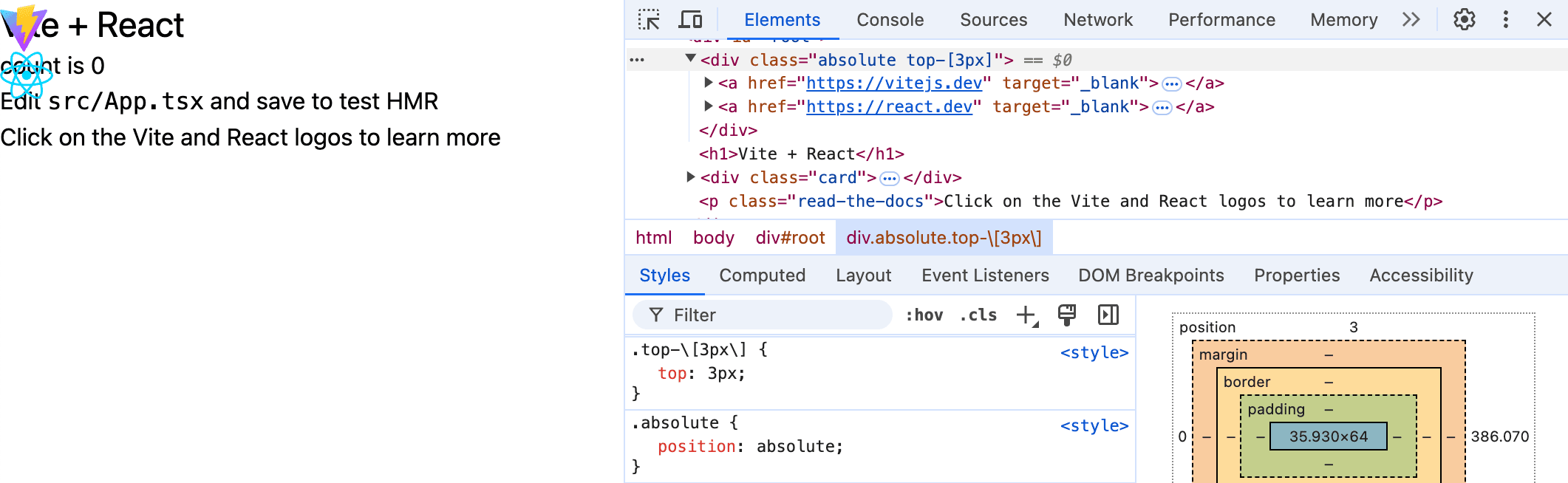This screenshot has height=483, width=1568.
Task: Switch to the Console tab
Action: [890, 20]
